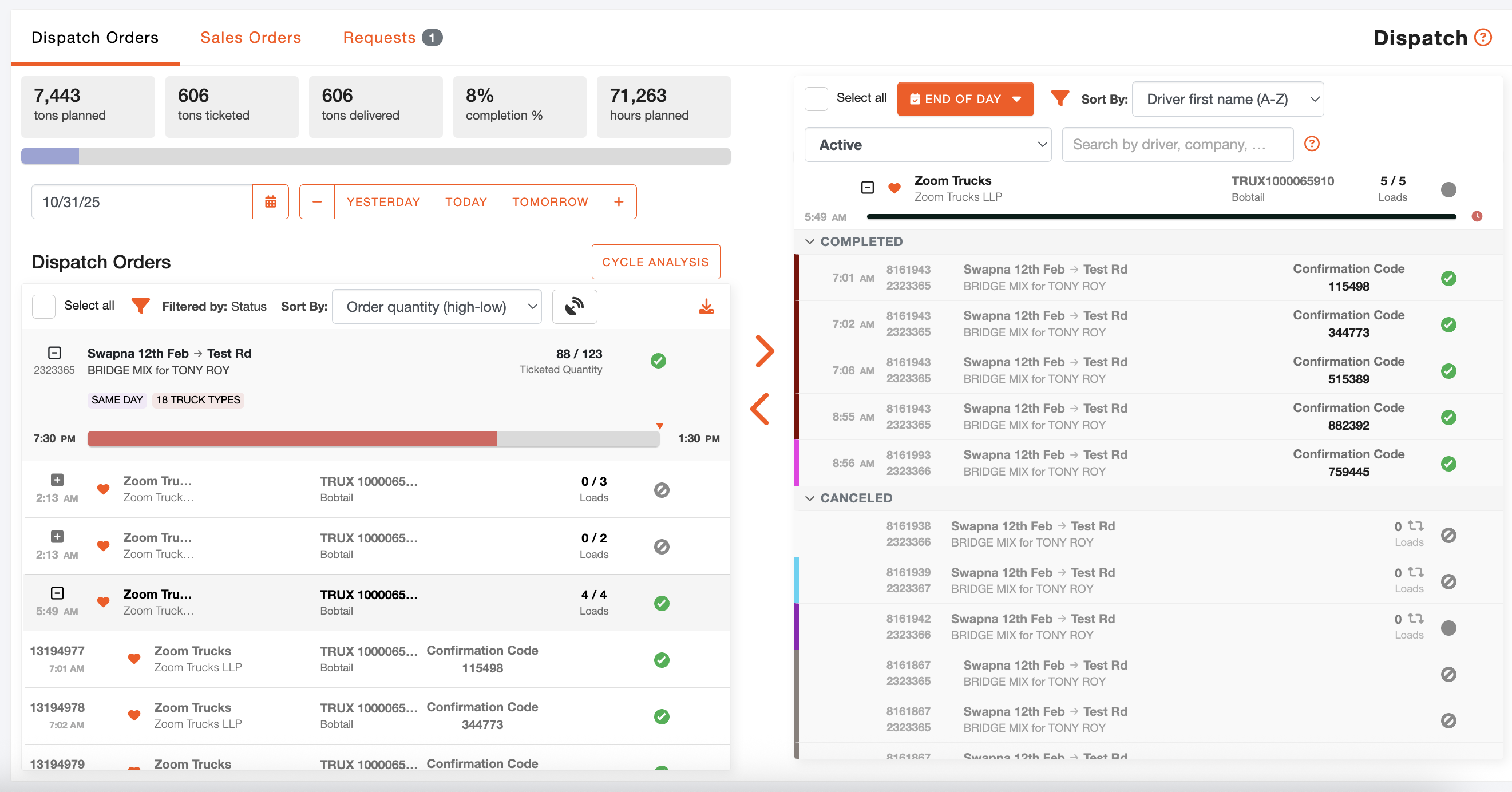
Task: Open the Driver first name (A-Z) dropdown
Action: click(1228, 98)
